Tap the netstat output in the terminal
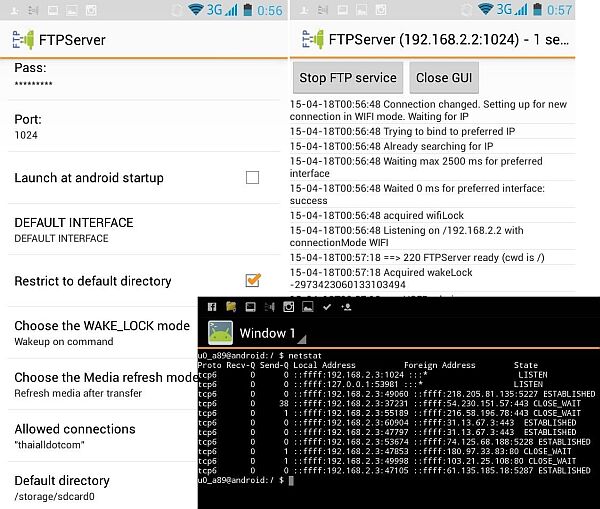This screenshot has height=509, width=600. [400, 420]
